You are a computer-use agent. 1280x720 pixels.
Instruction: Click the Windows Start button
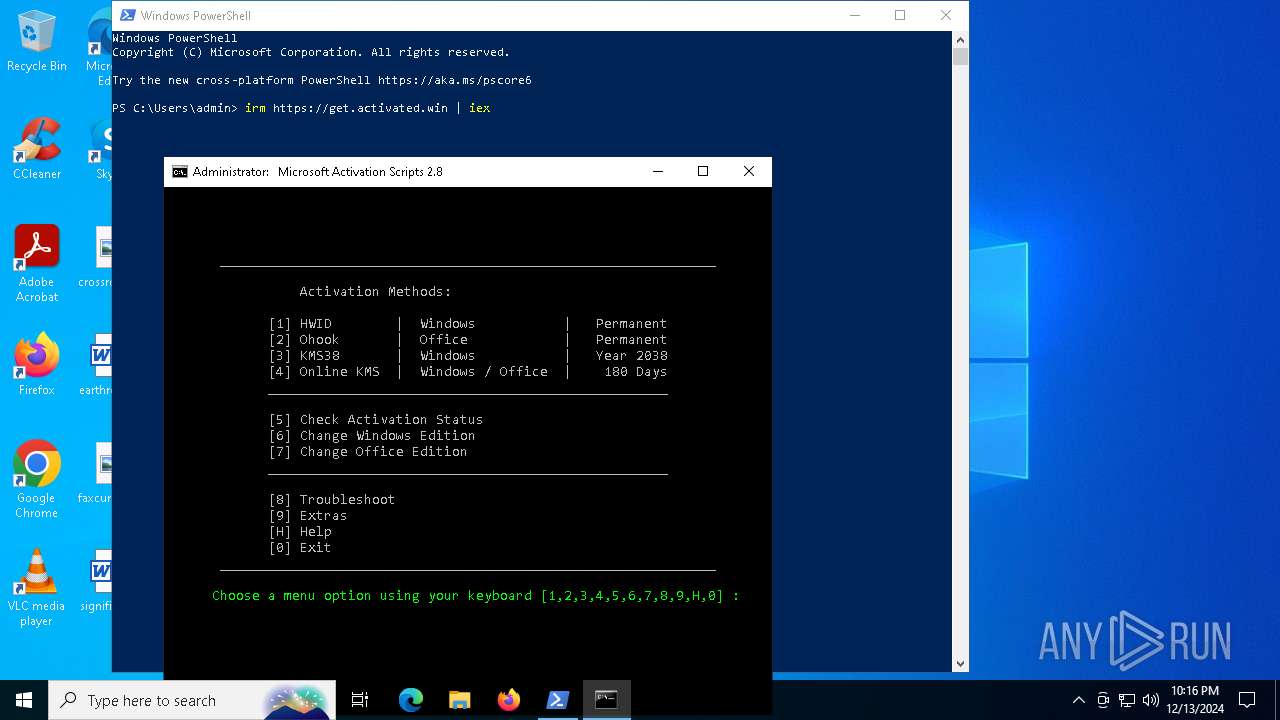click(23, 700)
